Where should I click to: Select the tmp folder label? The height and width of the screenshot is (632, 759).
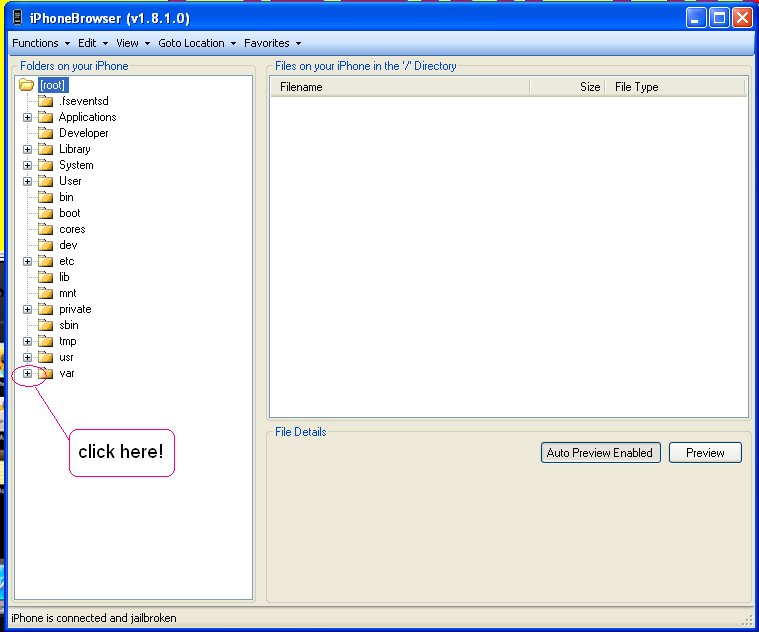(68, 341)
